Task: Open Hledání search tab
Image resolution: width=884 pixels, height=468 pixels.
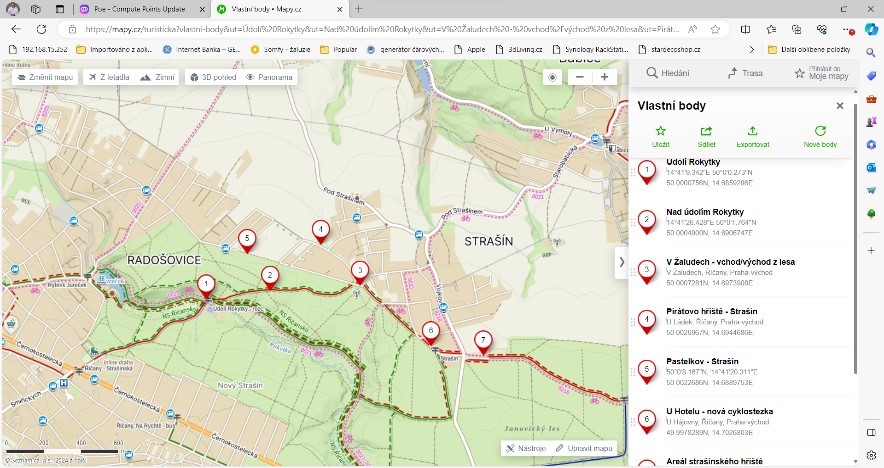Action: (668, 73)
